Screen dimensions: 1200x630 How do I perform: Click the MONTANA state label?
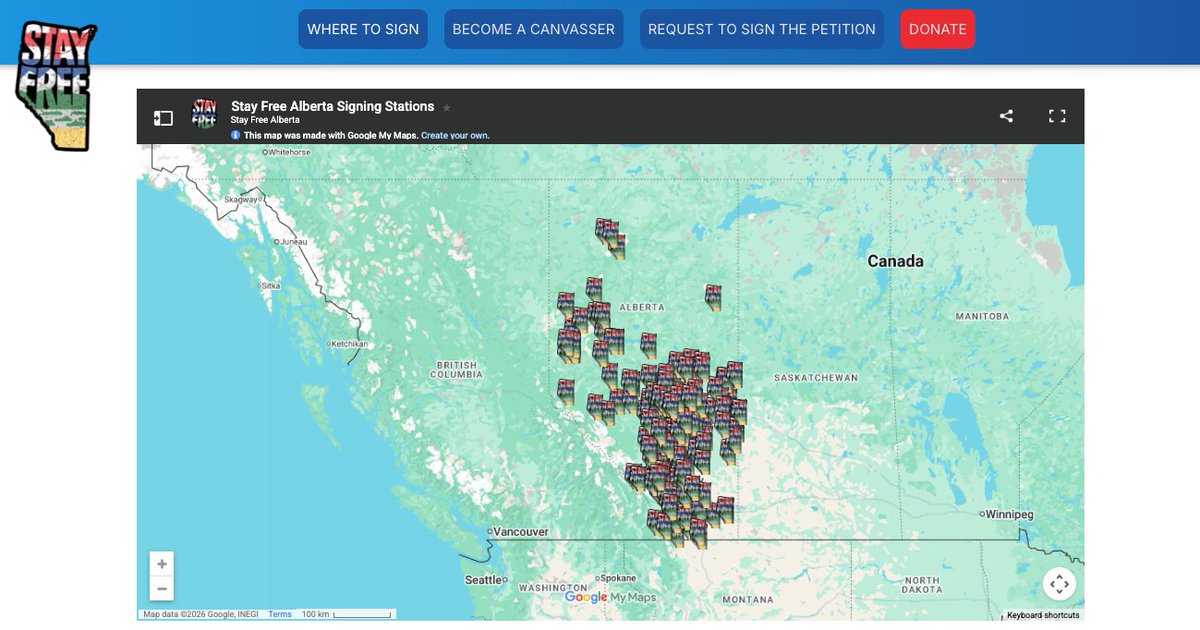[747, 600]
